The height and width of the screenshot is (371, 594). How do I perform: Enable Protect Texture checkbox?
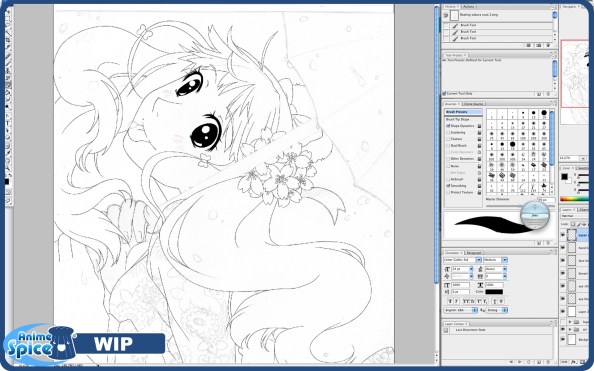pyautogui.click(x=448, y=192)
